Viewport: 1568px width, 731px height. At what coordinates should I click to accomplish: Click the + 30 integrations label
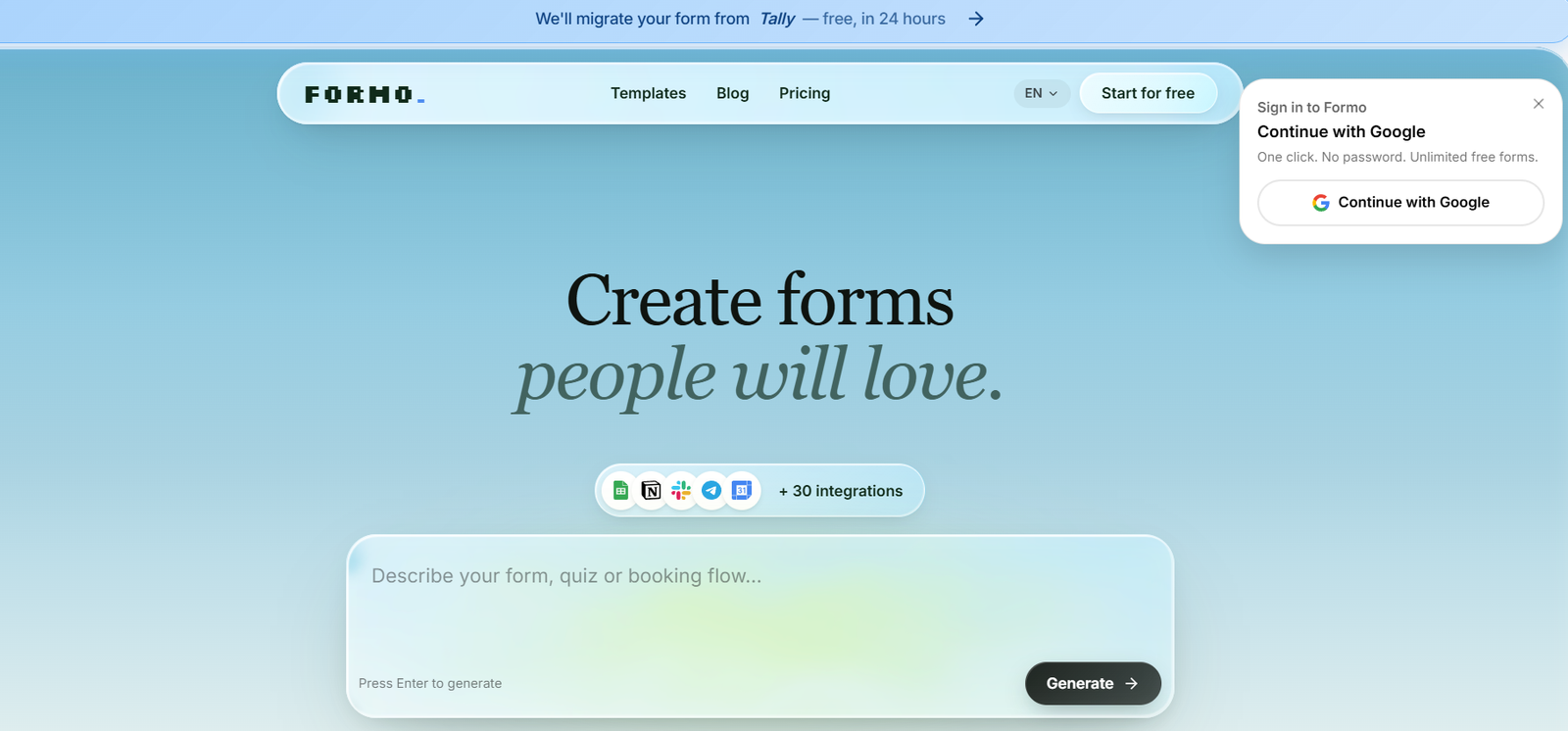[x=841, y=491]
